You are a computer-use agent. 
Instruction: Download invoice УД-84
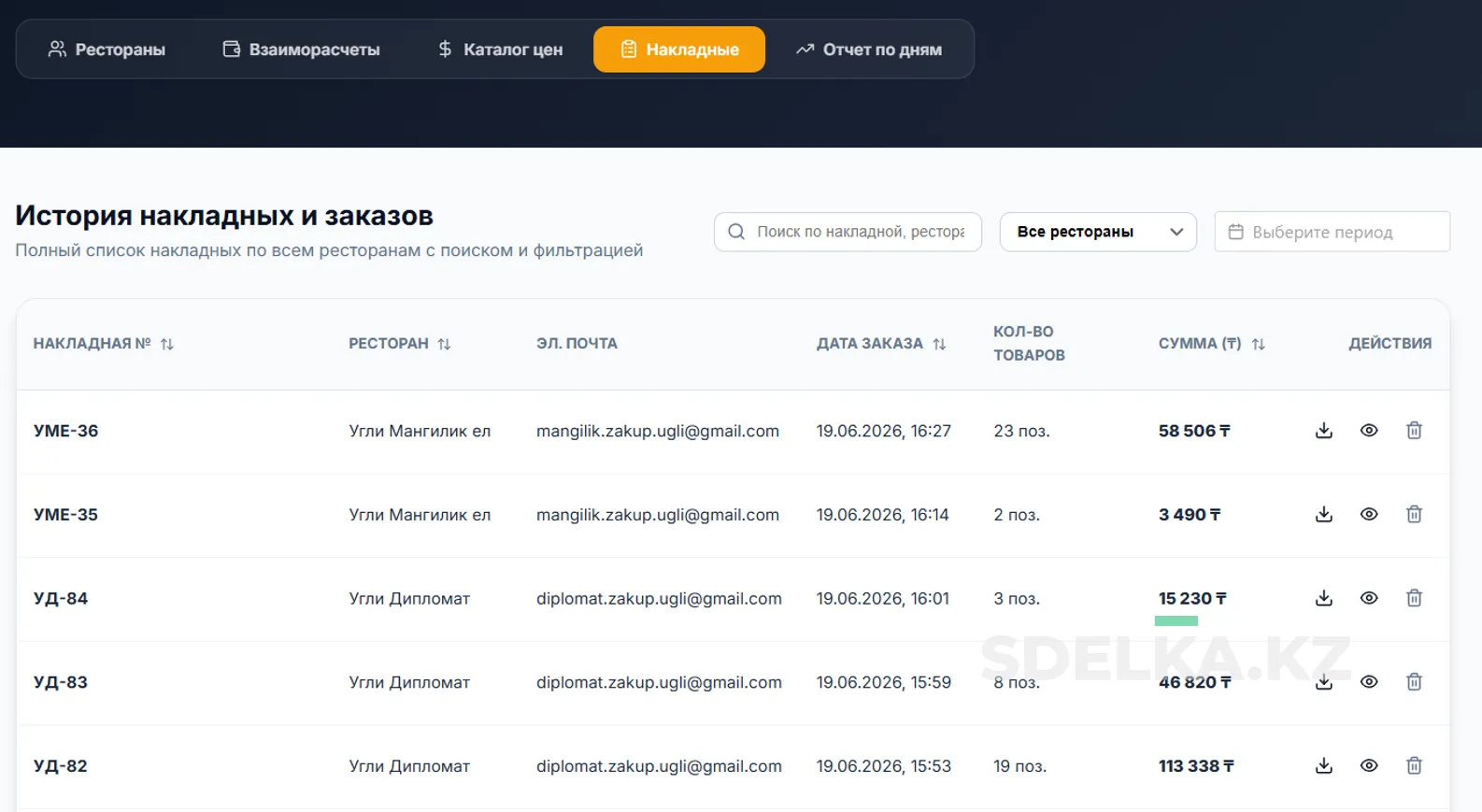[1324, 598]
